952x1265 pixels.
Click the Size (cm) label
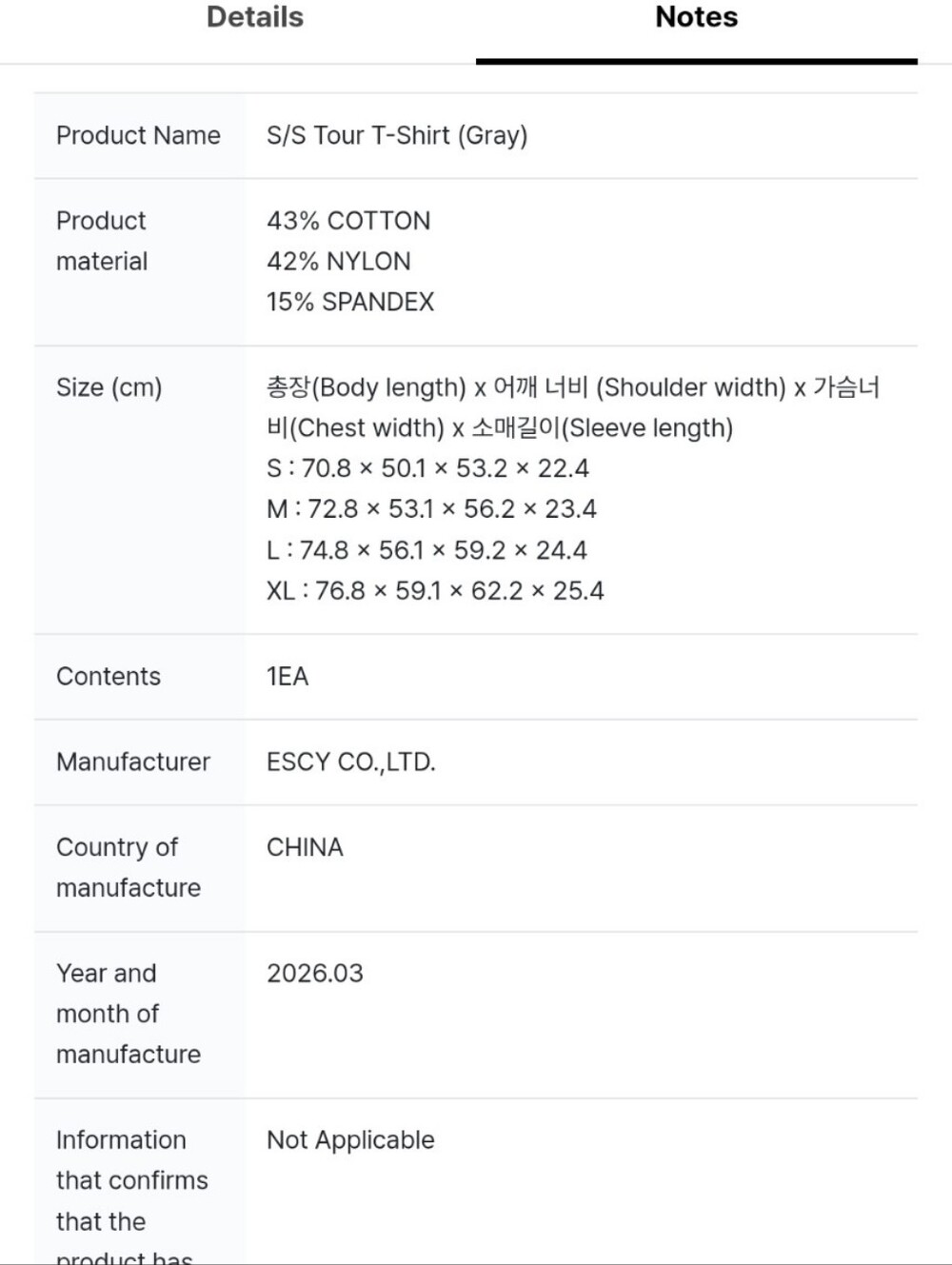point(109,387)
